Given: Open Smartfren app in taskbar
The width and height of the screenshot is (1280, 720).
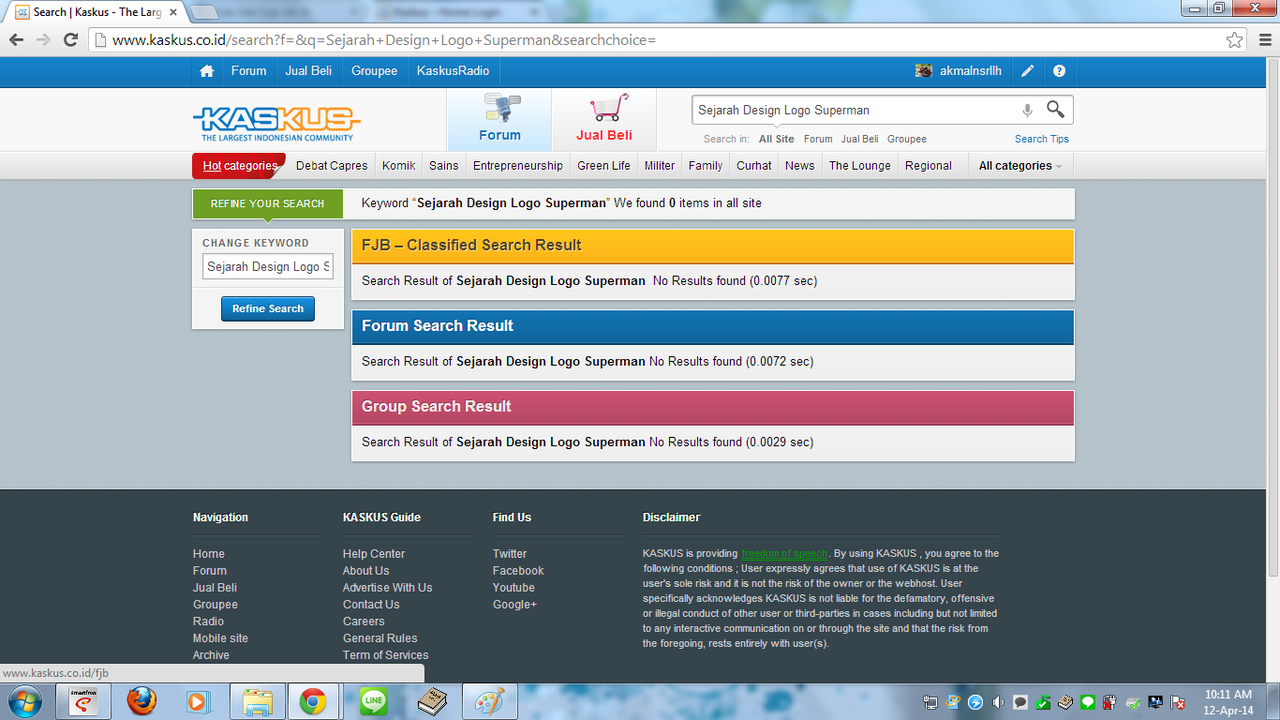Looking at the screenshot, I should 83,702.
